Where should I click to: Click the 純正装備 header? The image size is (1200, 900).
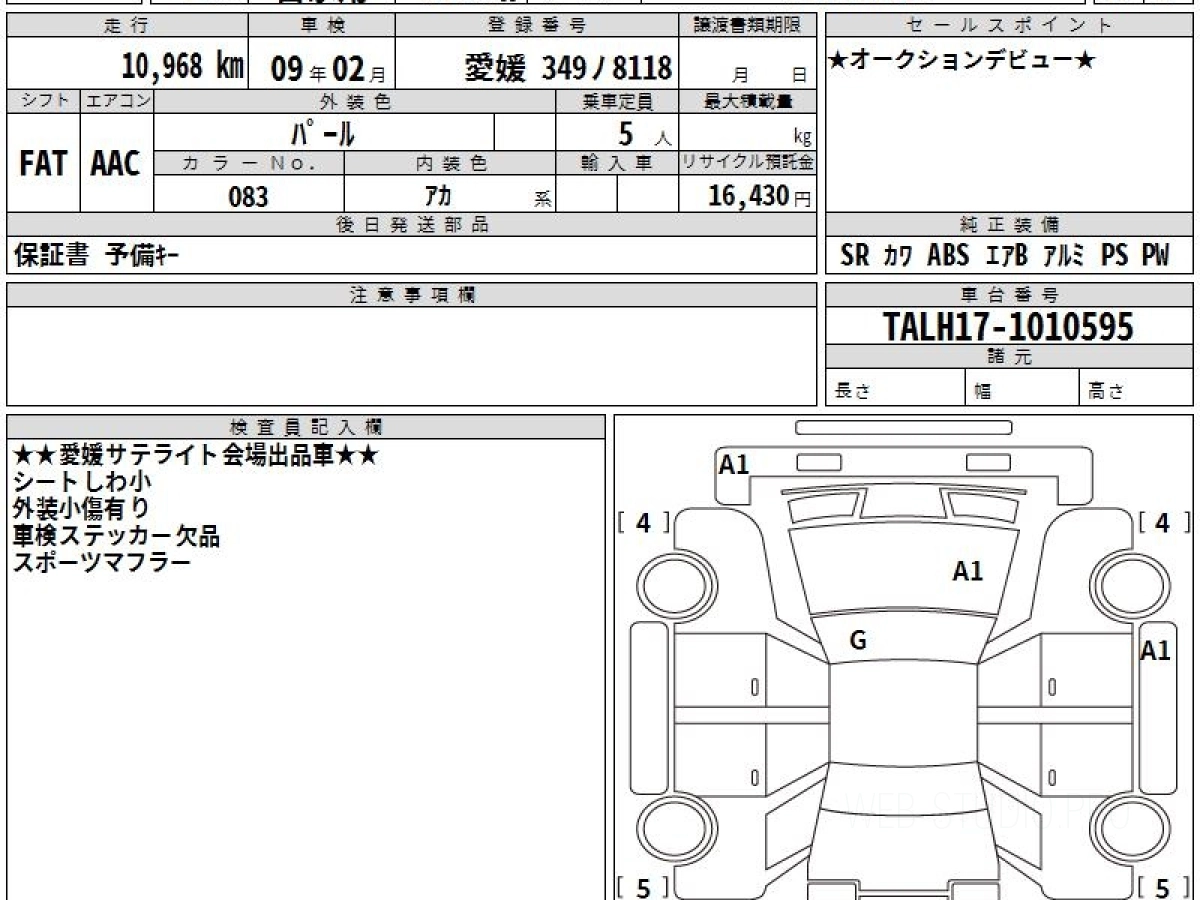coord(1008,225)
